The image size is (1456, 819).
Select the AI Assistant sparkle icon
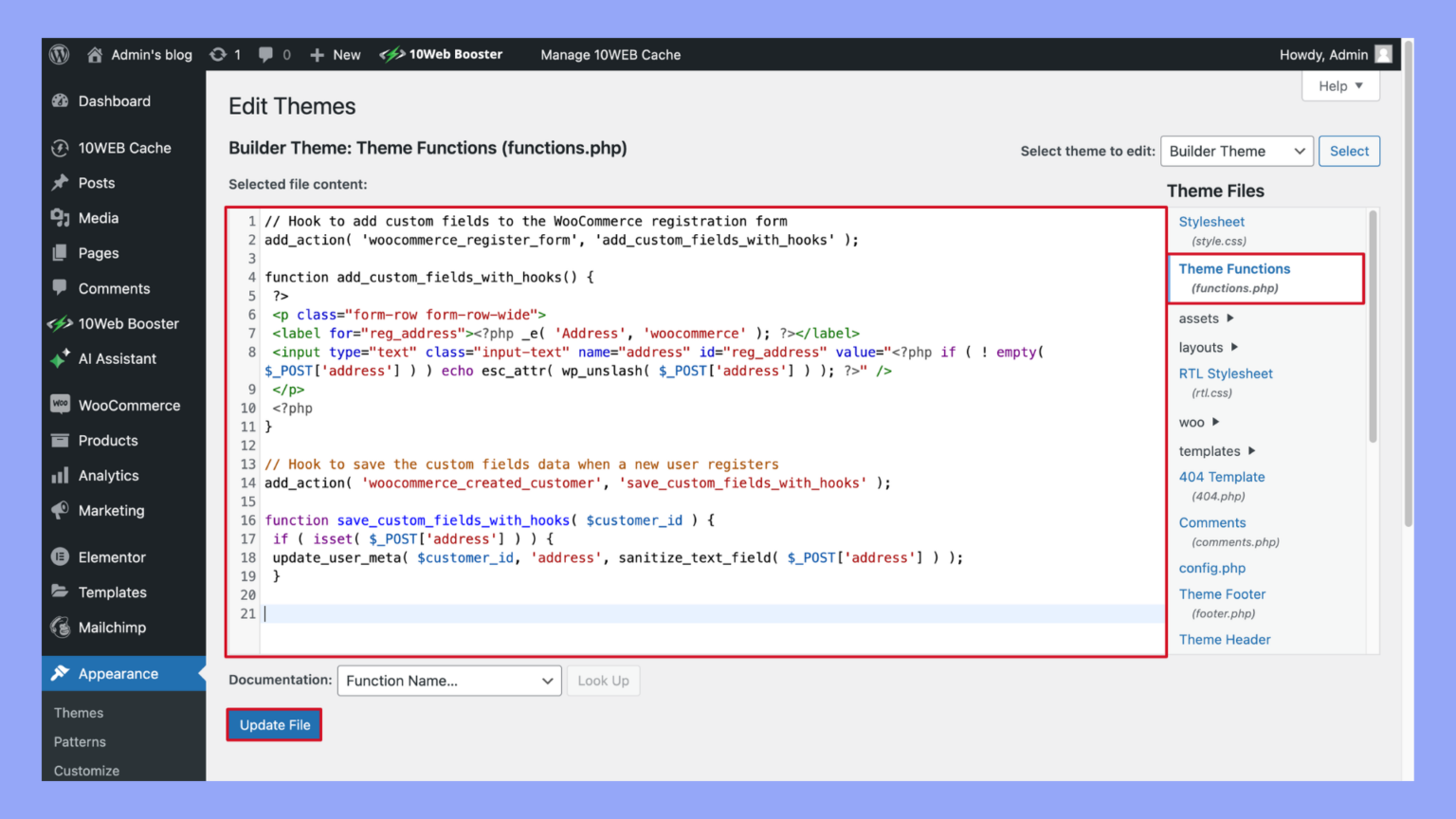61,358
